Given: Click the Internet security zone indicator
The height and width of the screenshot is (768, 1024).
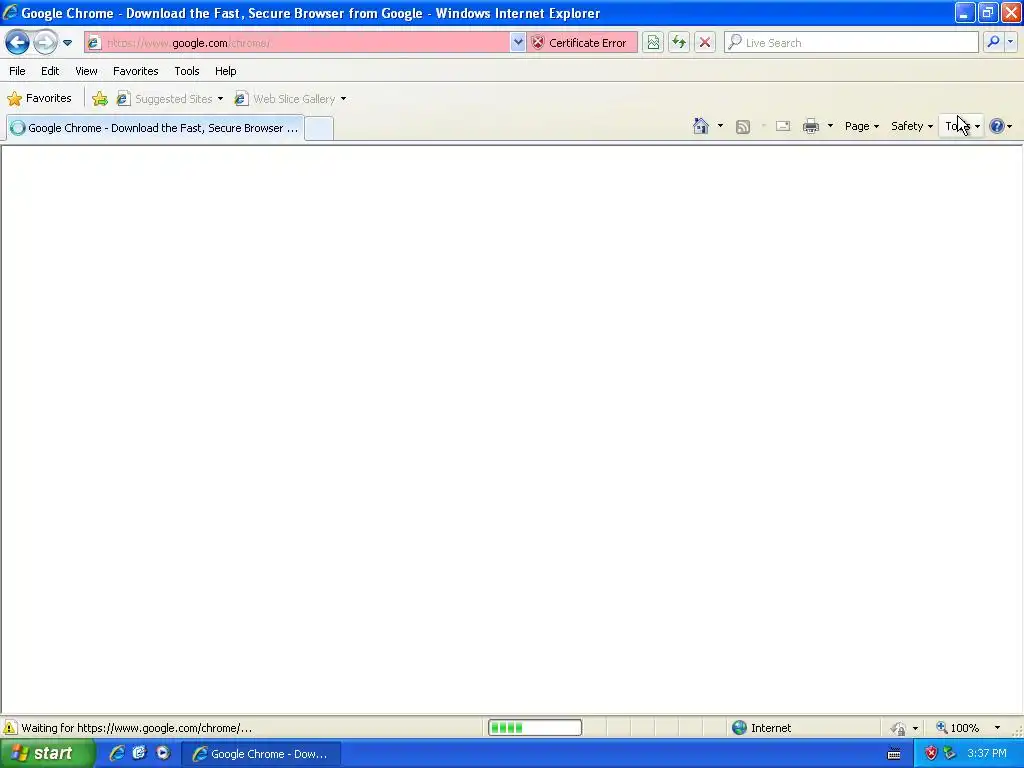Looking at the screenshot, I should click(x=761, y=728).
